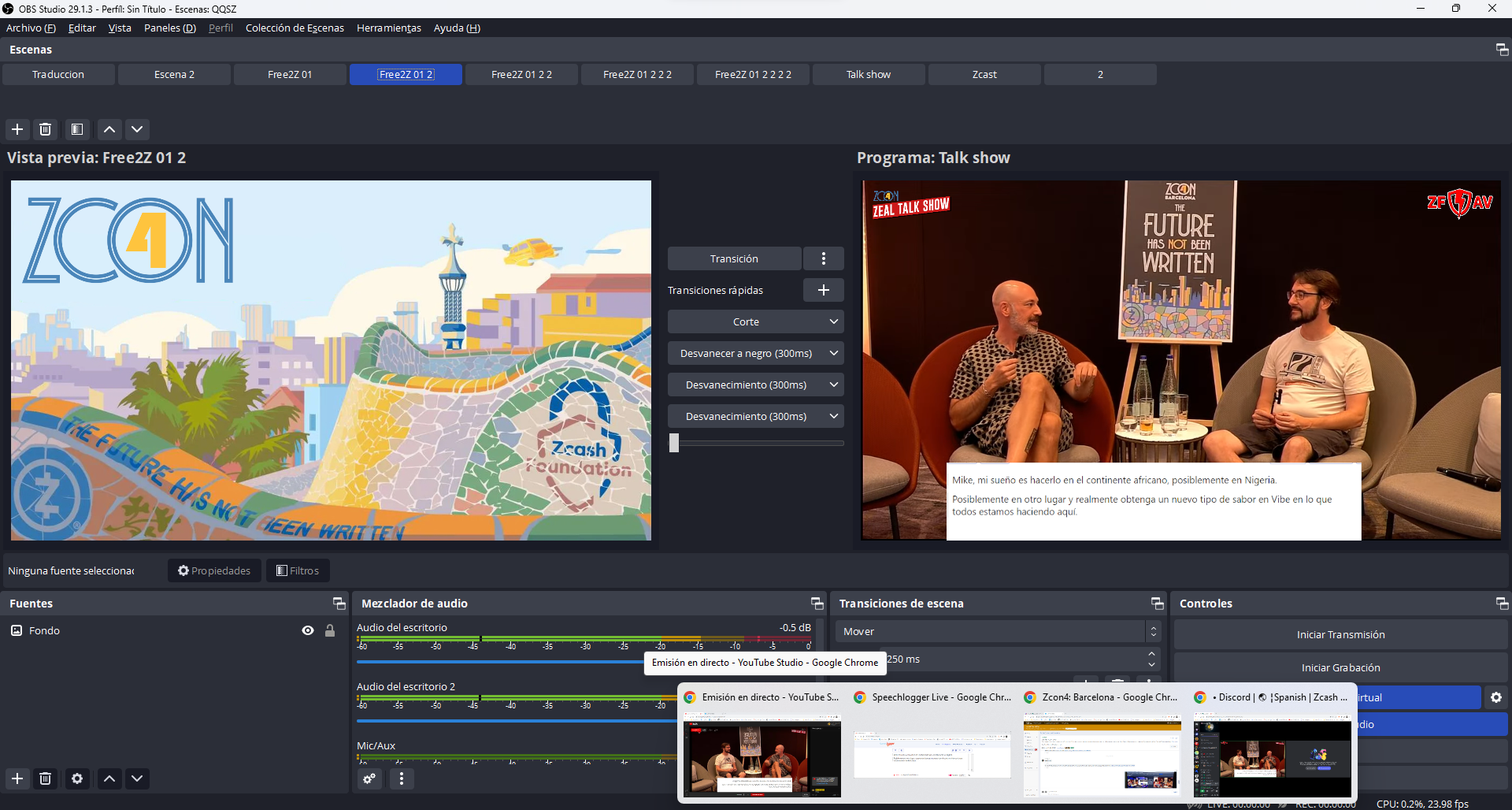The image size is (1512, 810).
Task: Click the Programa Talk show output view
Action: (x=1181, y=360)
